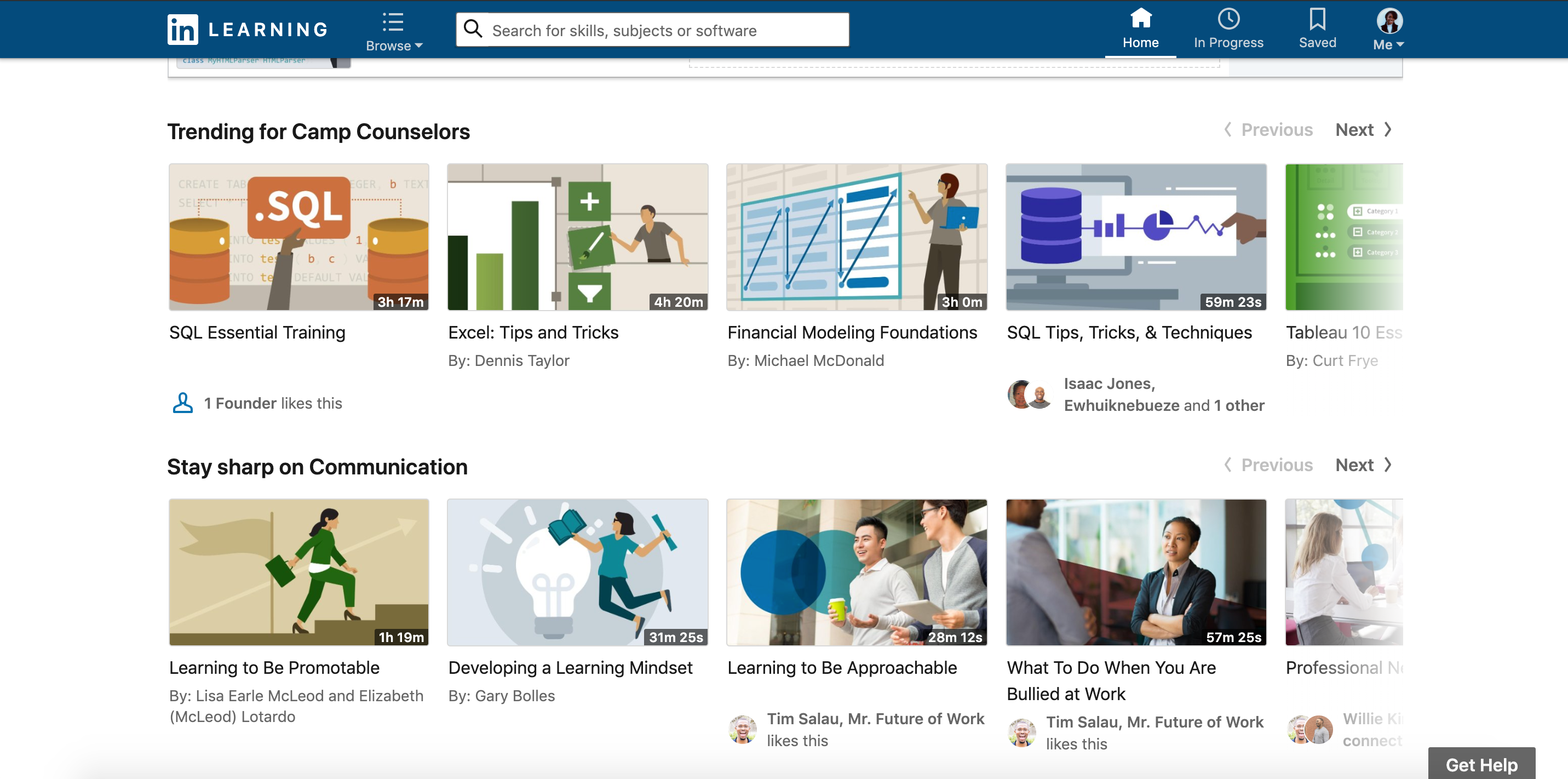Open the Learning to Be Promotable thumbnail
The image size is (1568, 779).
pyautogui.click(x=299, y=572)
